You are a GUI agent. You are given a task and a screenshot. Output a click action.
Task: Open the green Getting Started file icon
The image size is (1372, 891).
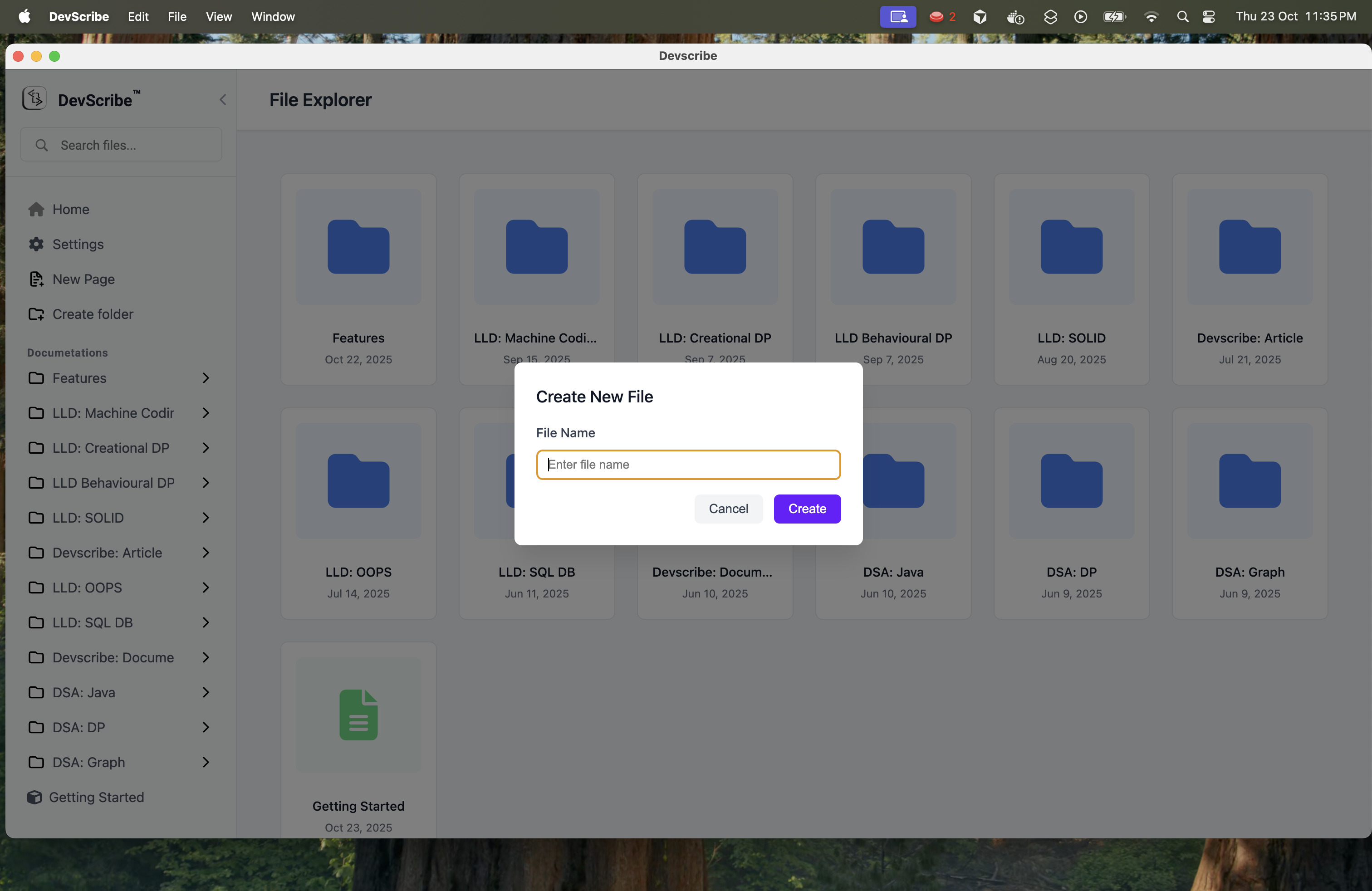click(358, 715)
